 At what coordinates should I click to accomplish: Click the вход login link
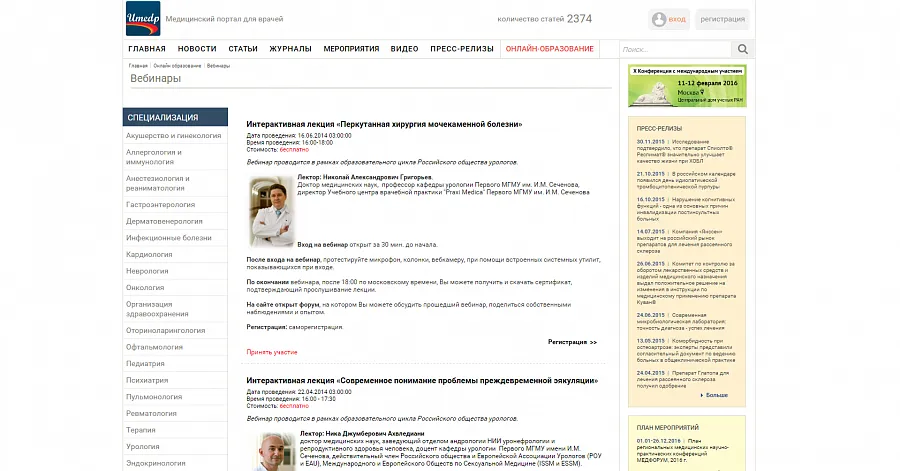677,19
